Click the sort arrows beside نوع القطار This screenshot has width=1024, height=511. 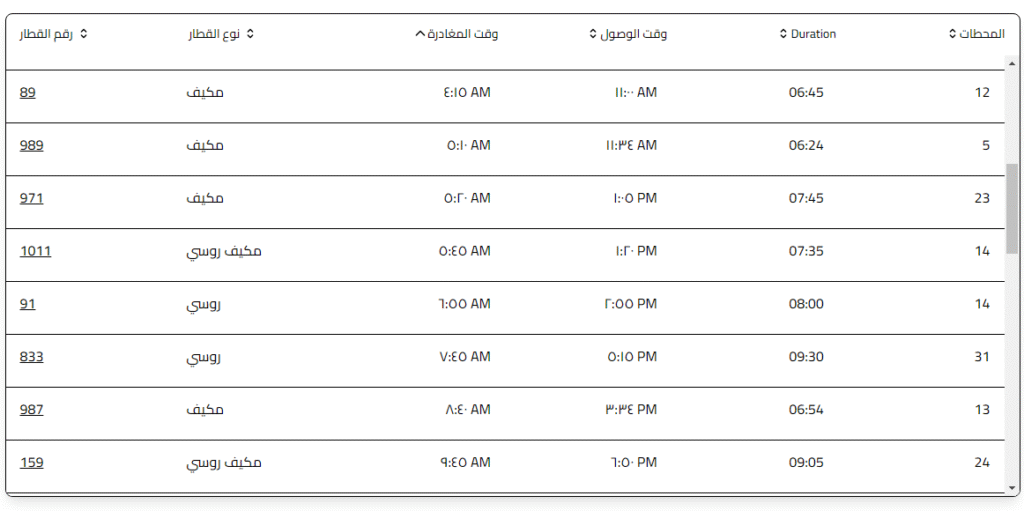250,34
